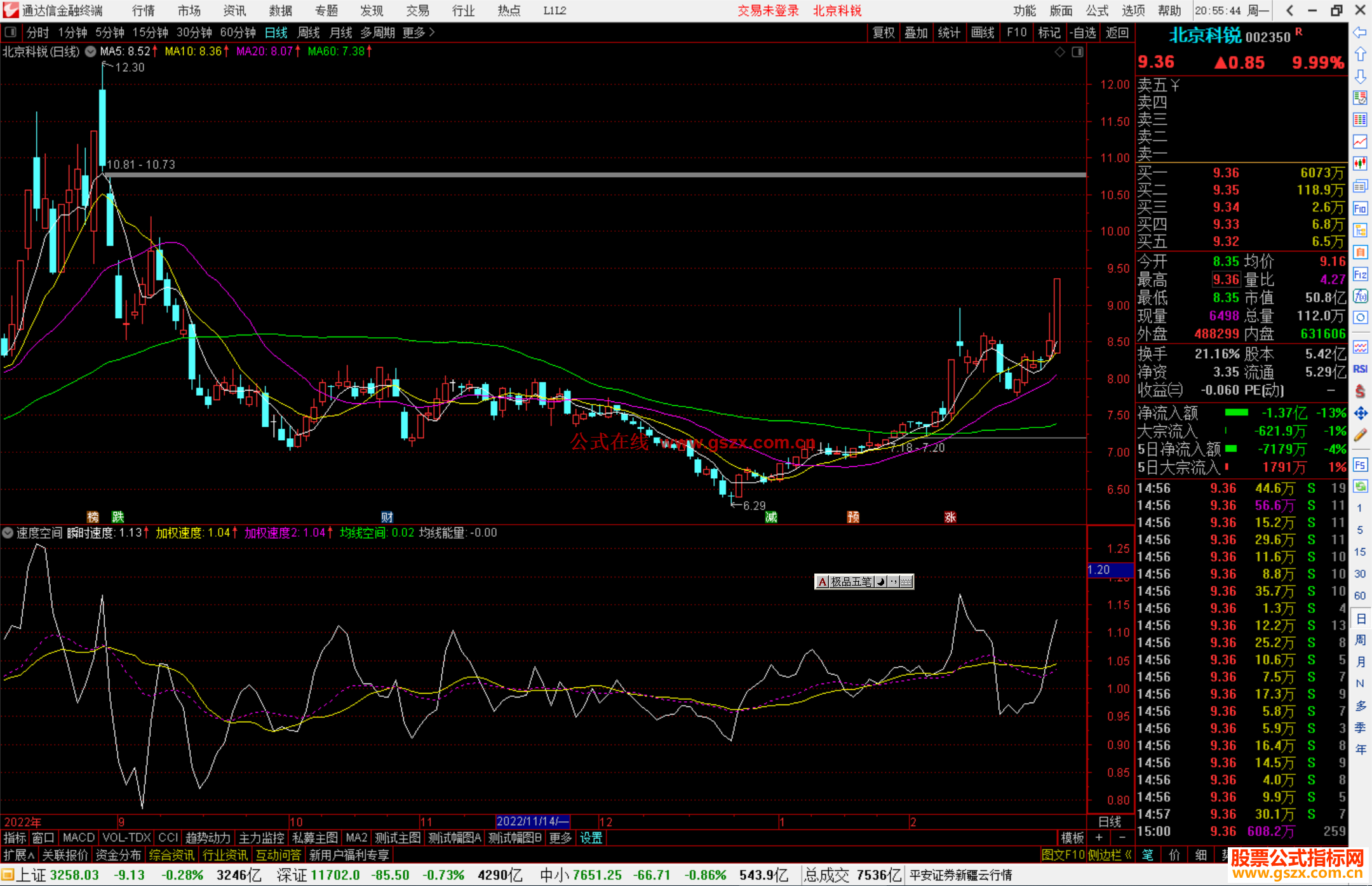Select the pencil drawing tool icon
This screenshot has height=886, width=1372.
(1360, 436)
